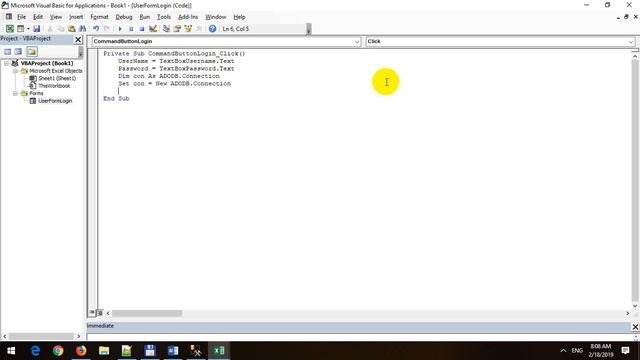
Task: Click the code window horizontal scrollbar thumb
Action: 147,313
